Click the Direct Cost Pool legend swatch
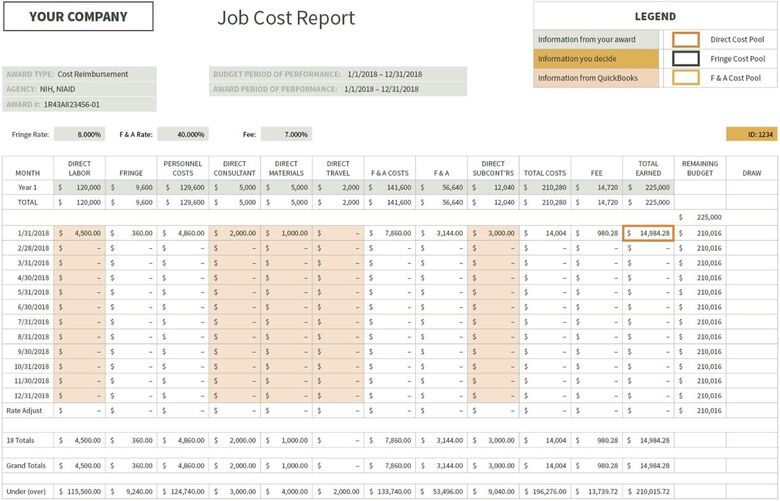The image size is (780, 501). point(685,39)
